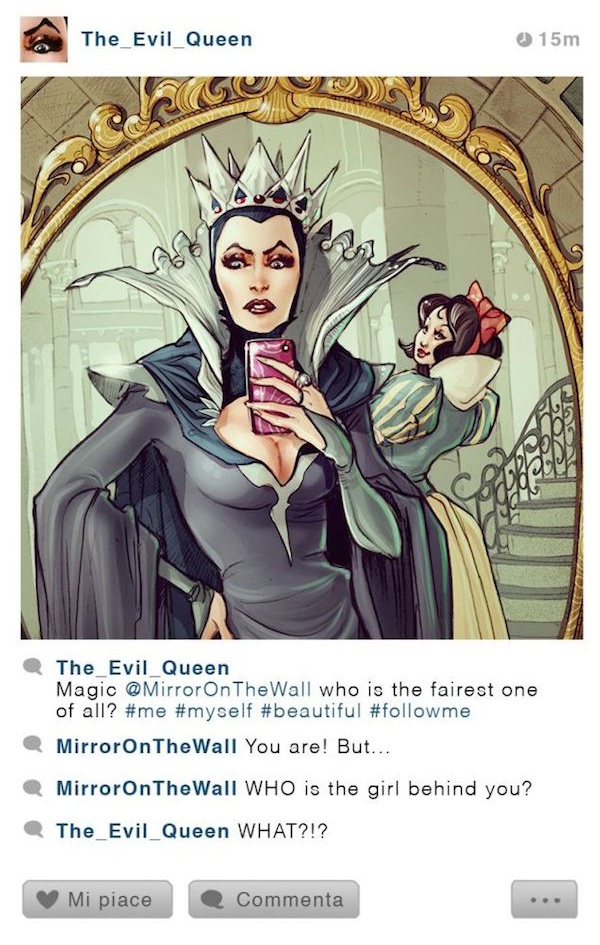
Task: Click speech bubble icon beside caption
Action: pyautogui.click(x=33, y=667)
